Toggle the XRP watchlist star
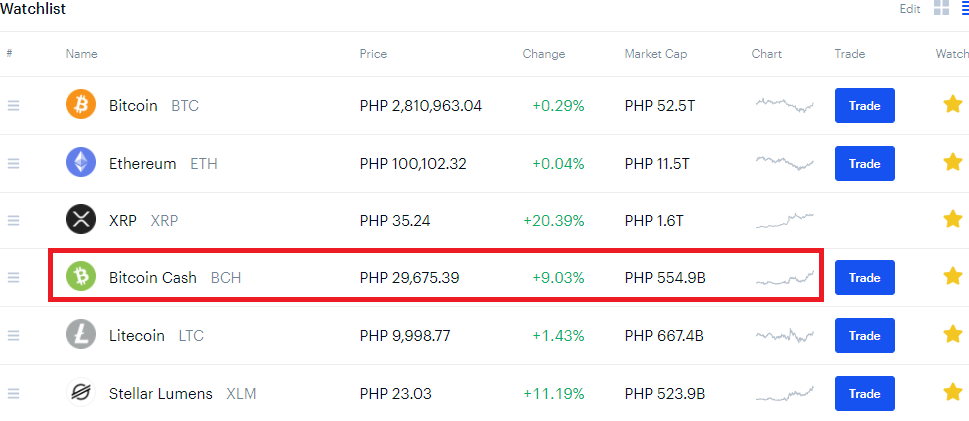Image resolution: width=969 pixels, height=421 pixels. (953, 219)
